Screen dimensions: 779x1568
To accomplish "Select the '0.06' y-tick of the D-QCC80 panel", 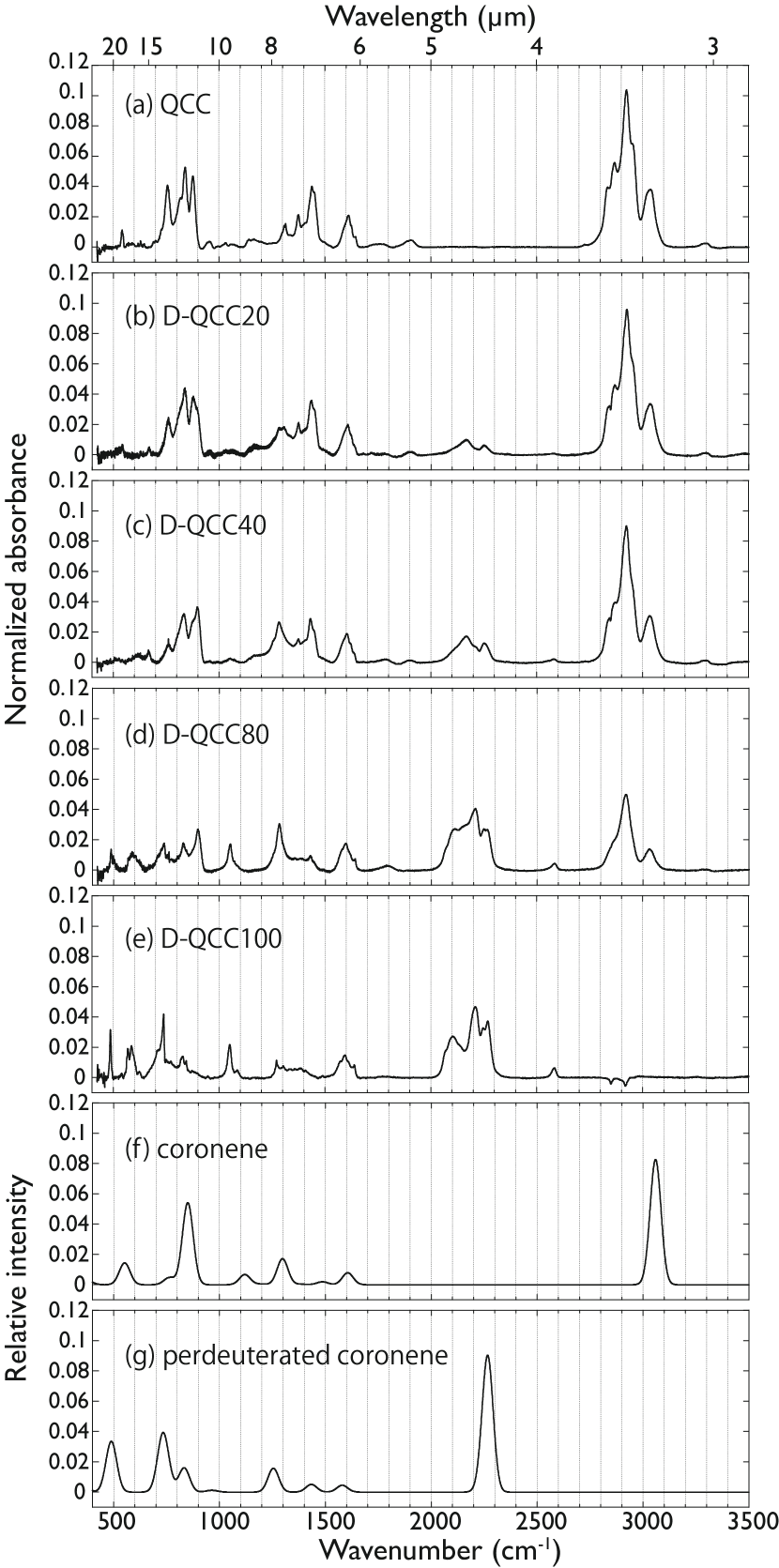I will tap(67, 779).
